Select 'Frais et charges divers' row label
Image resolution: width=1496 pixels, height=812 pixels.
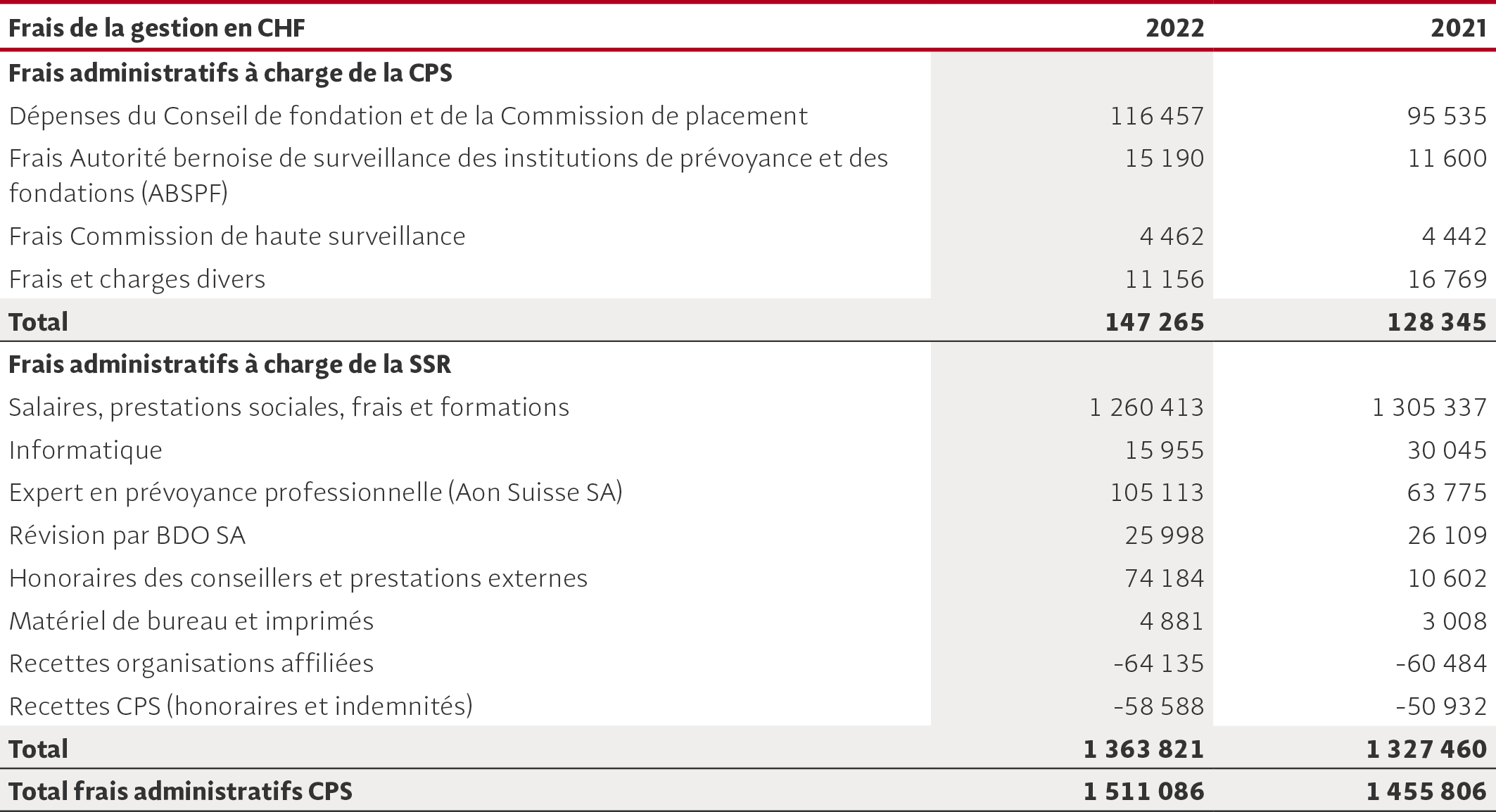(x=137, y=279)
